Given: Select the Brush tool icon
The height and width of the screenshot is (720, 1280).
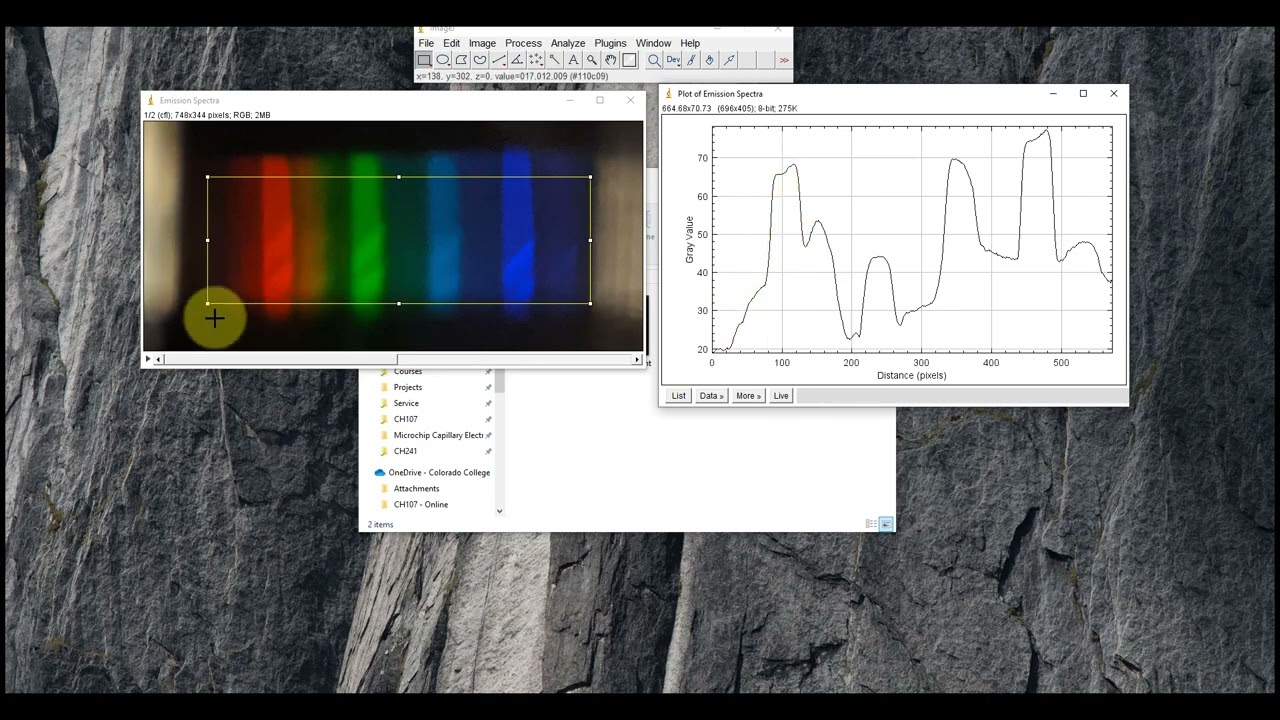Looking at the screenshot, I should coord(691,60).
